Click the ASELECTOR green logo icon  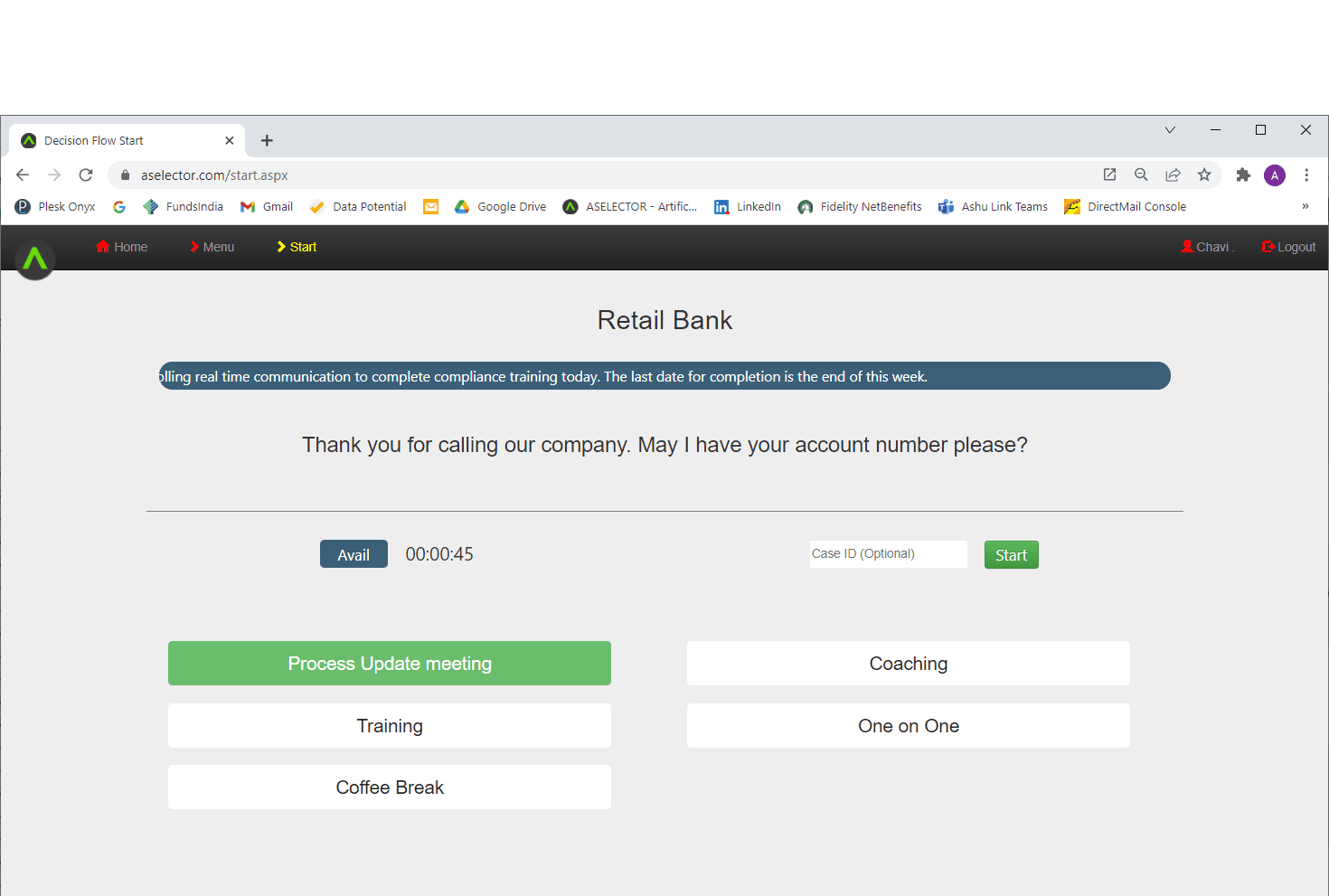35,260
